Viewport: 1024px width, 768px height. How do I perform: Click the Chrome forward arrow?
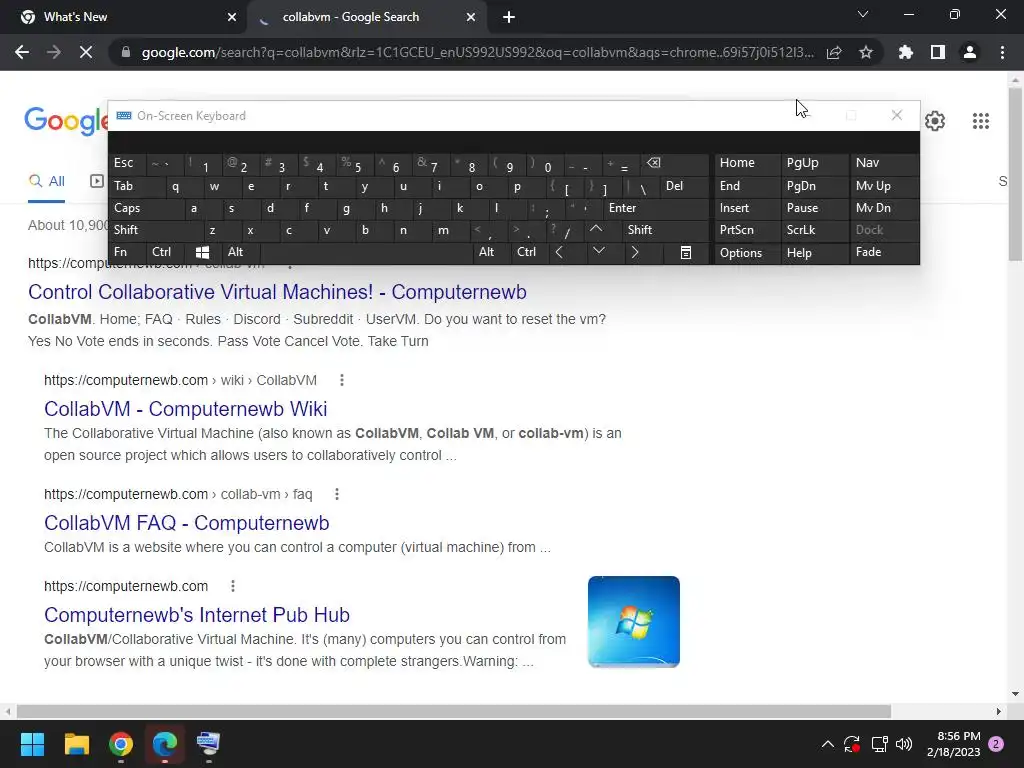point(54,52)
